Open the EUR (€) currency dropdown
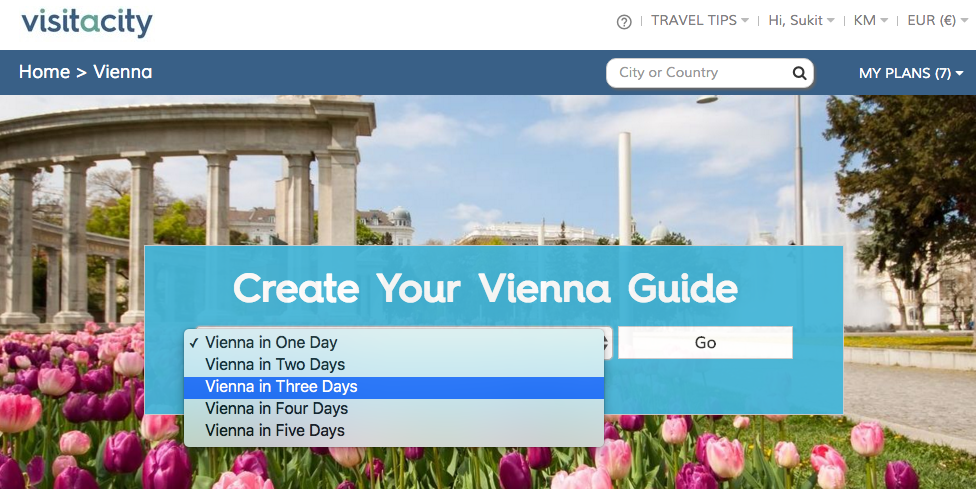This screenshot has width=976, height=489. [937, 21]
